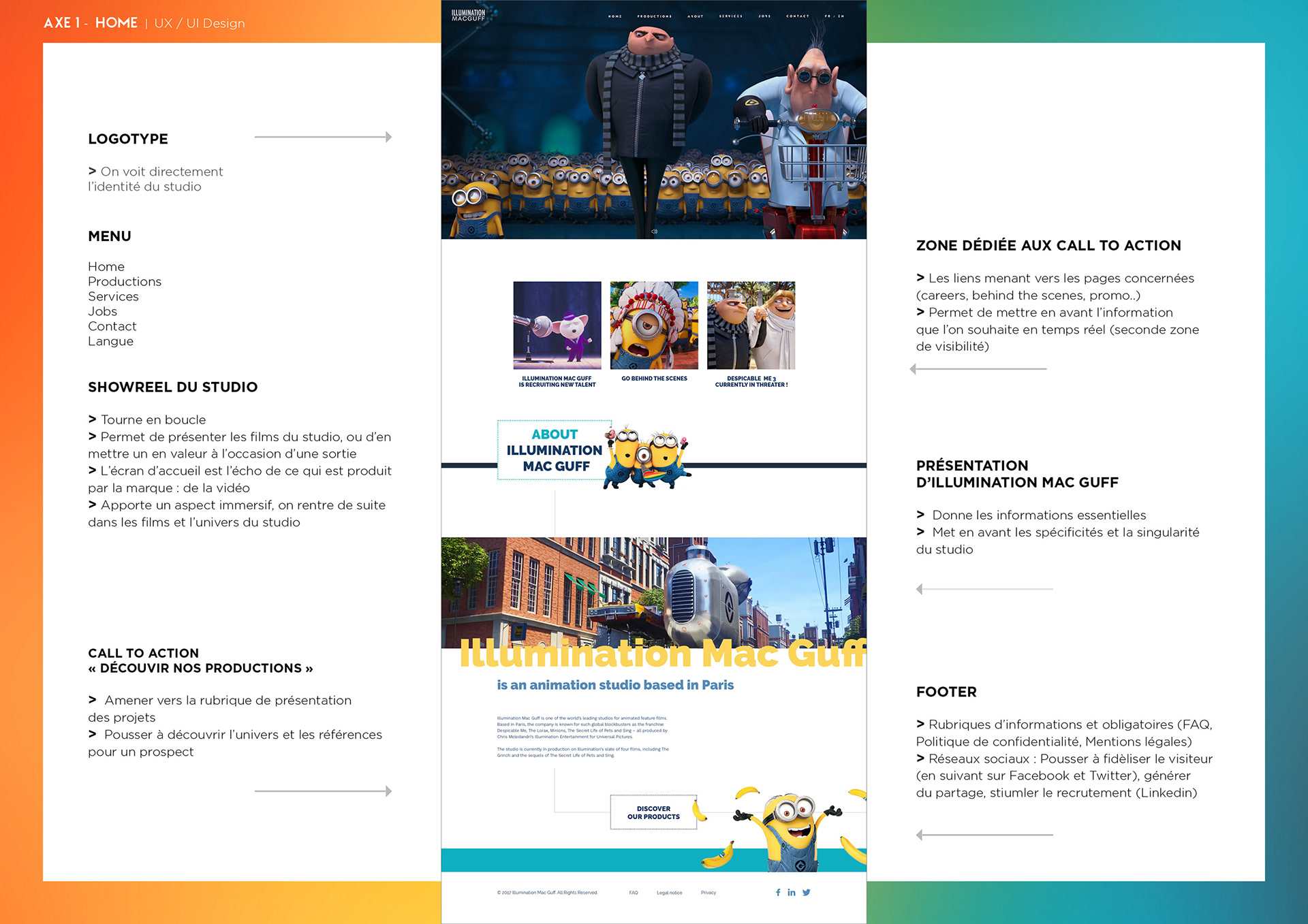This screenshot has width=1308, height=924.
Task: Click the Illumination Mac Guff logo
Action: click(469, 15)
